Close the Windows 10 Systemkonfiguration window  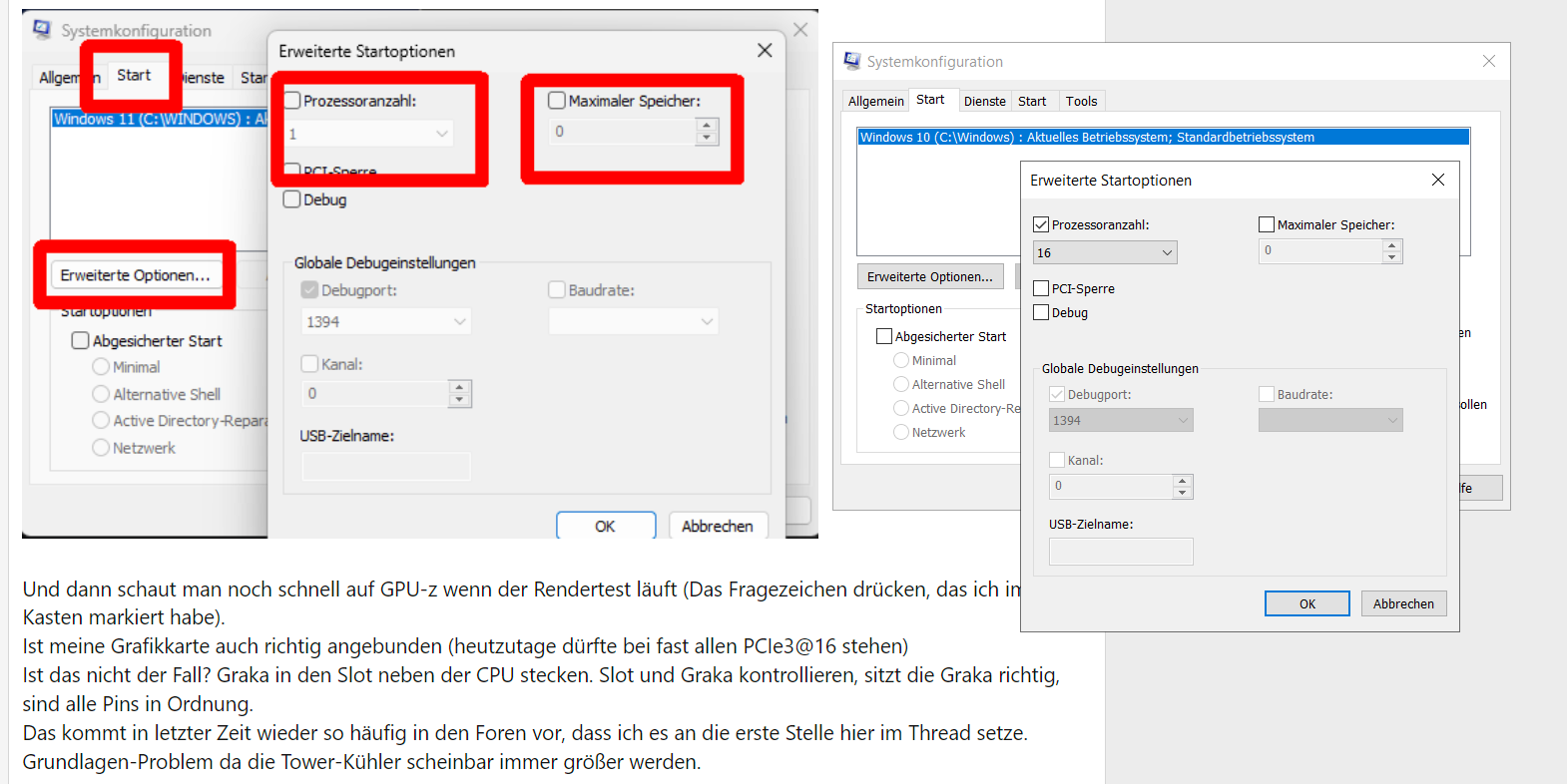pyautogui.click(x=1488, y=61)
